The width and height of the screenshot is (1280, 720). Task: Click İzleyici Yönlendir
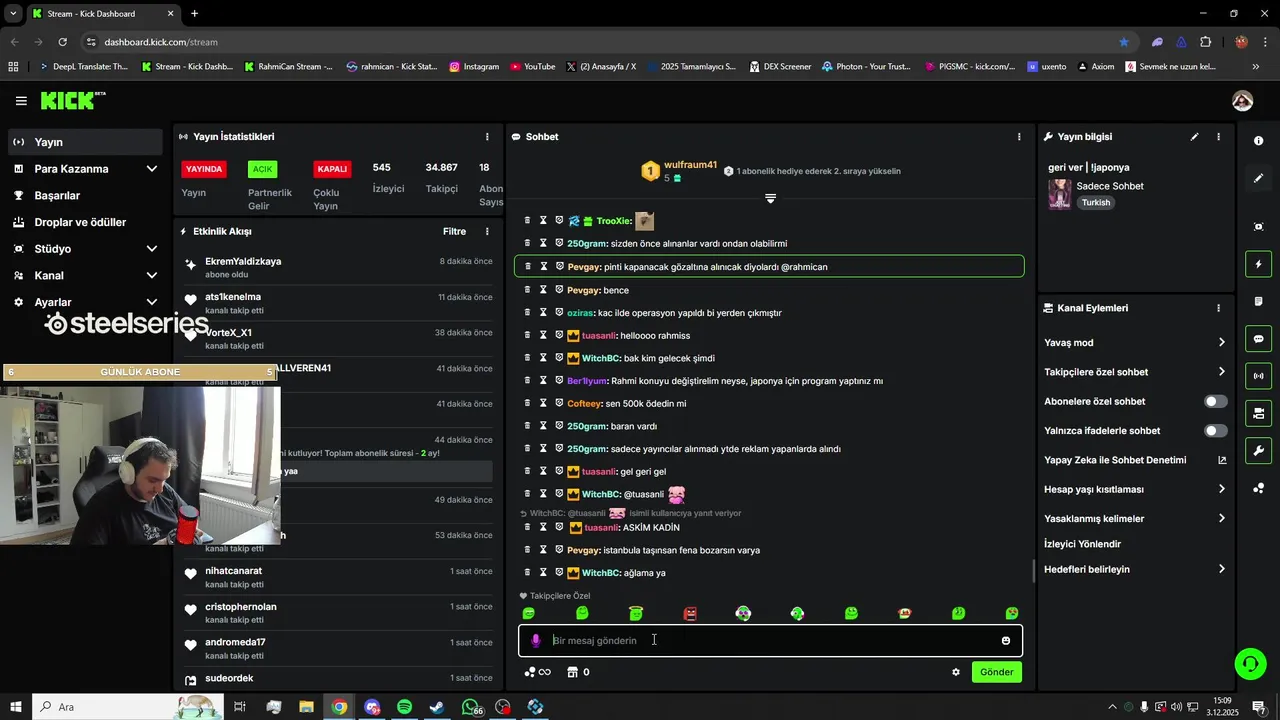tap(1082, 544)
